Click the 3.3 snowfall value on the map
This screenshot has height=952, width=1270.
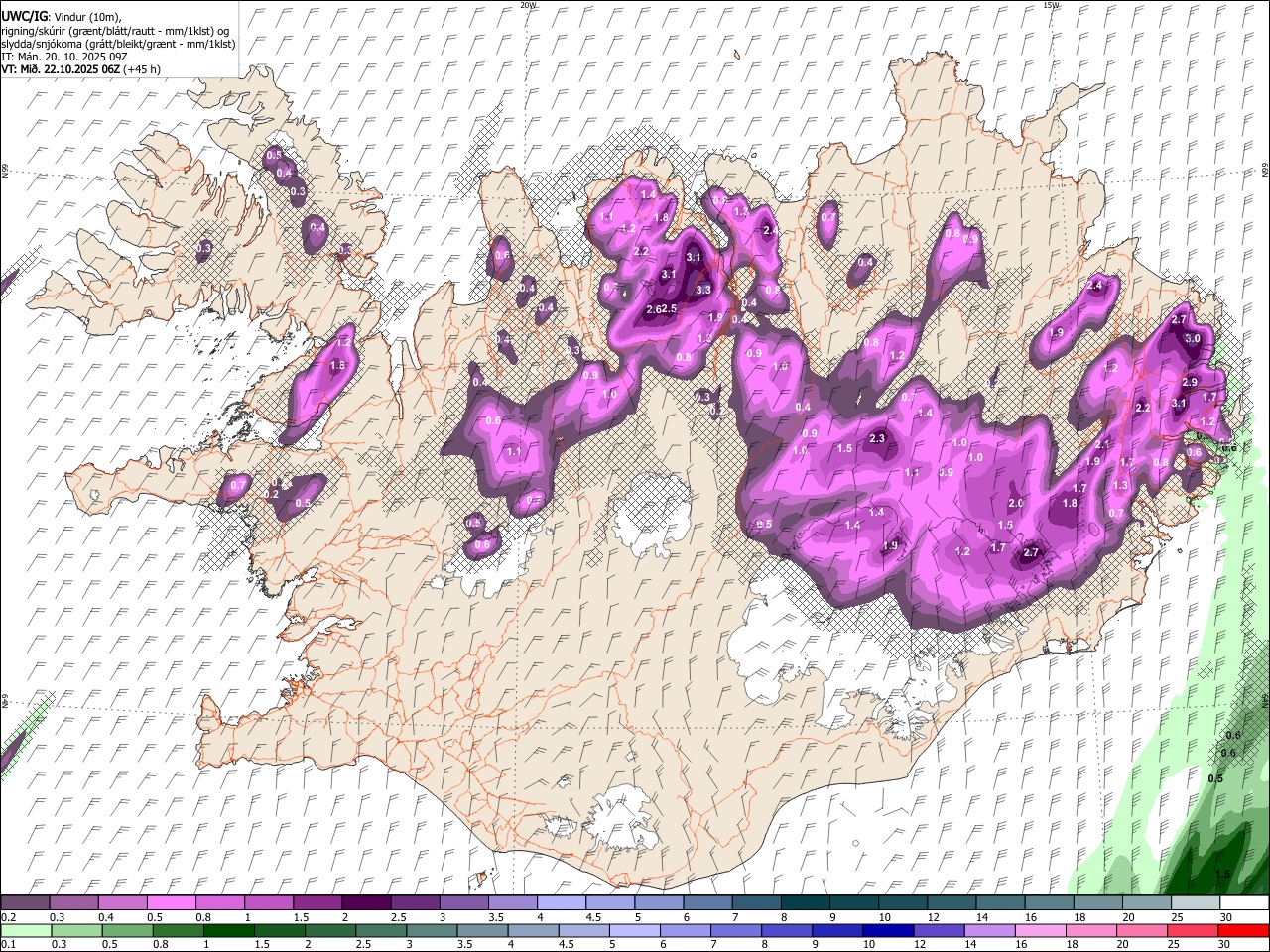pyautogui.click(x=703, y=290)
